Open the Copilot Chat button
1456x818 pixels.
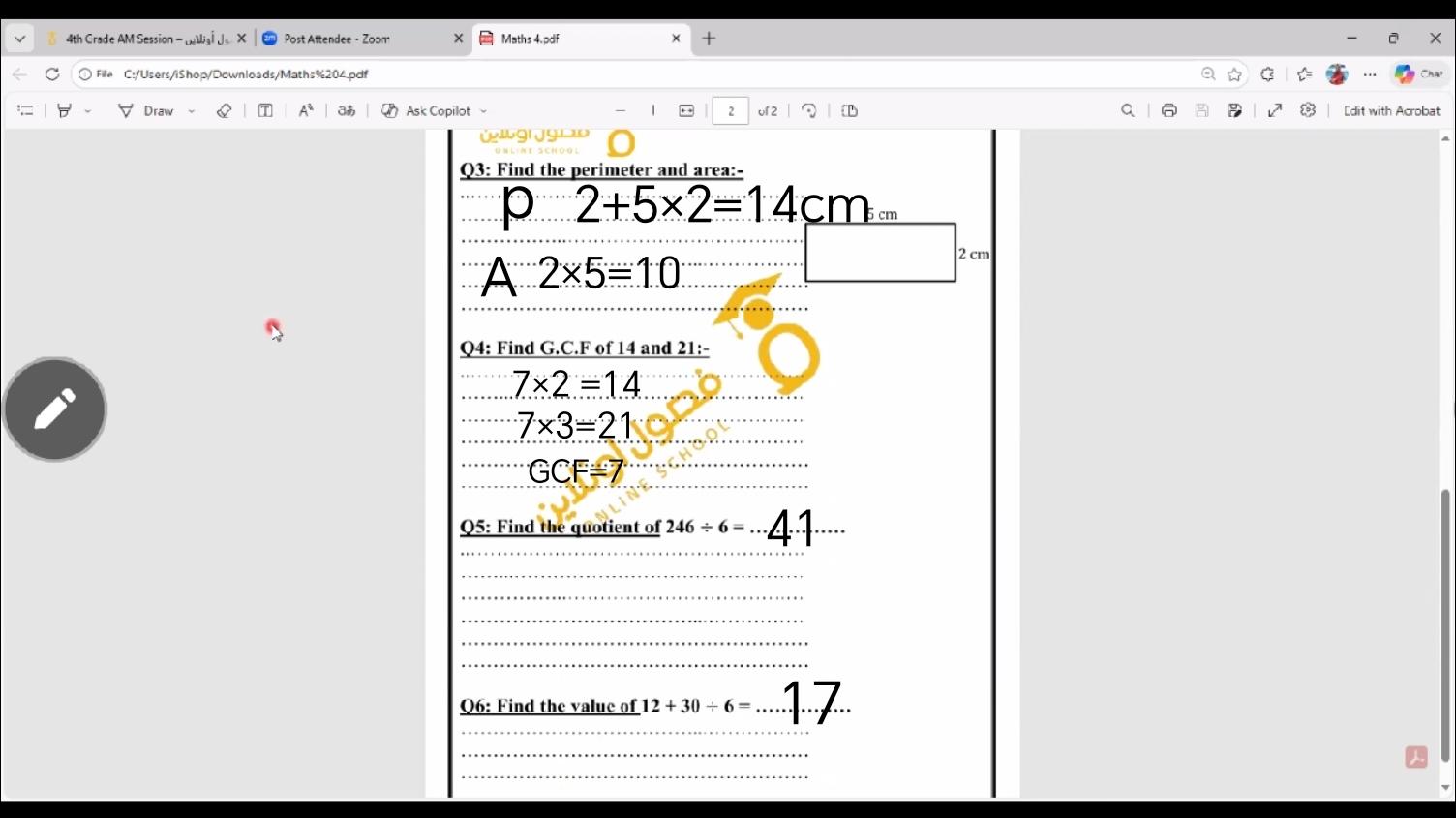(x=1419, y=75)
